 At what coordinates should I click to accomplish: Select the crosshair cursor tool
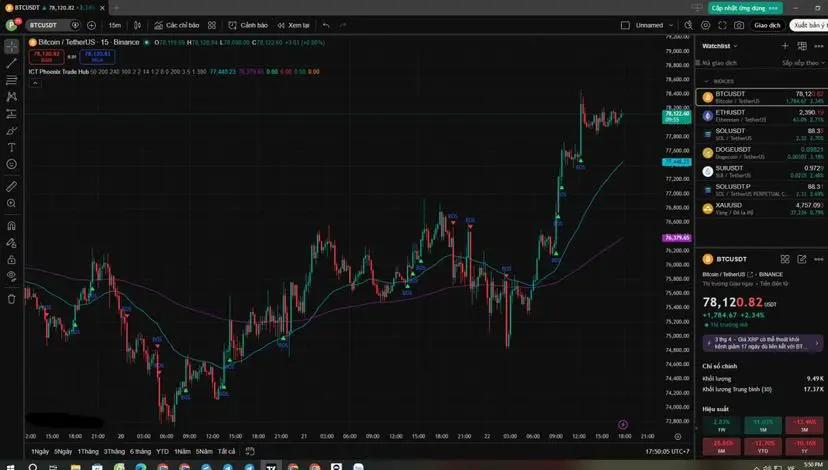pyautogui.click(x=12, y=46)
